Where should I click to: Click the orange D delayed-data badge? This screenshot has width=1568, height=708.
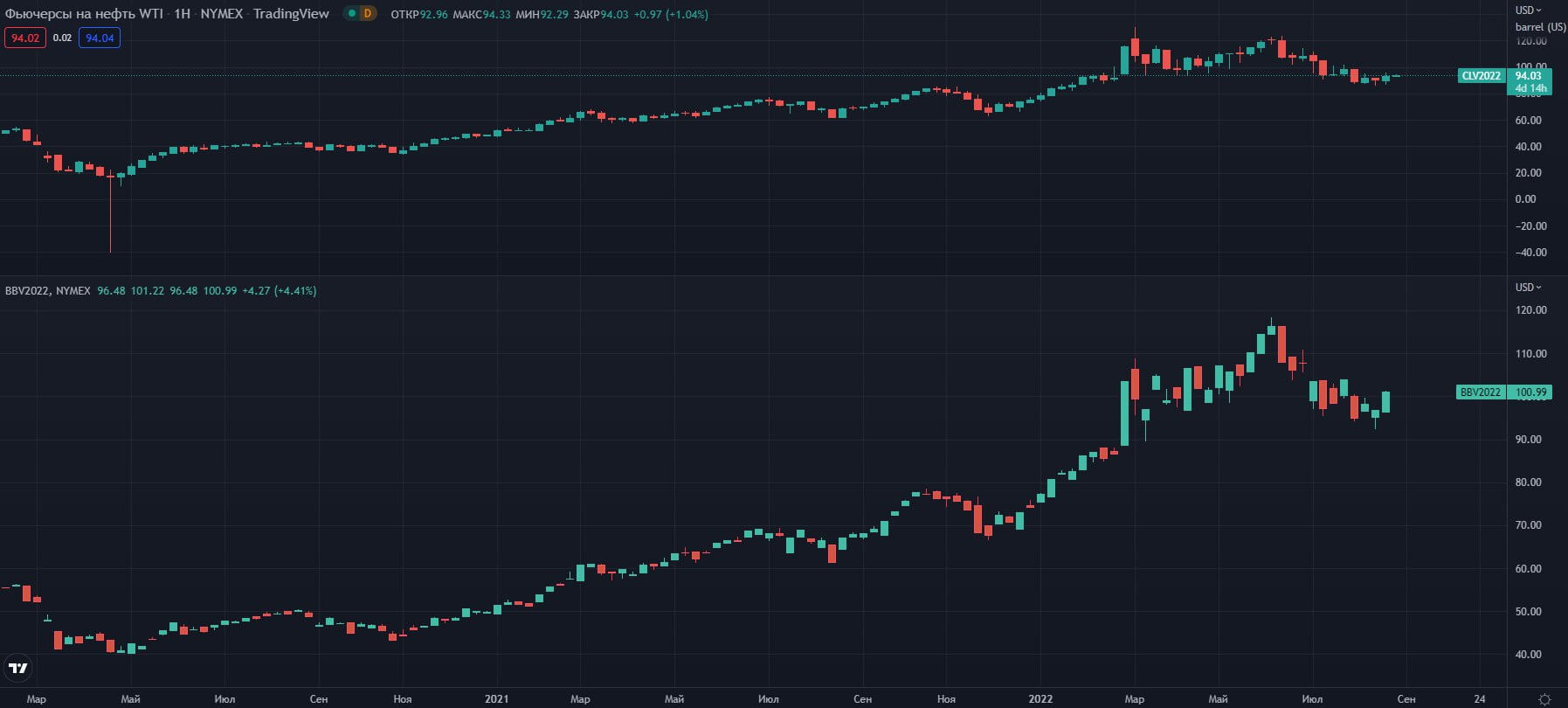(368, 14)
